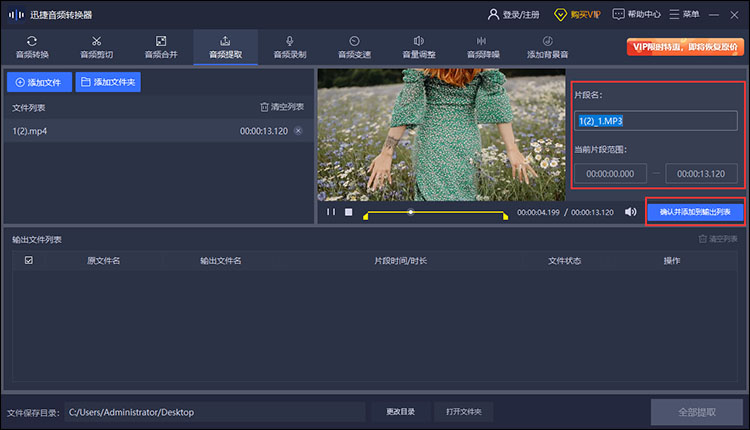Toggle the output list select-all checkbox
Screen dimensions: 750x430
[x=29, y=260]
